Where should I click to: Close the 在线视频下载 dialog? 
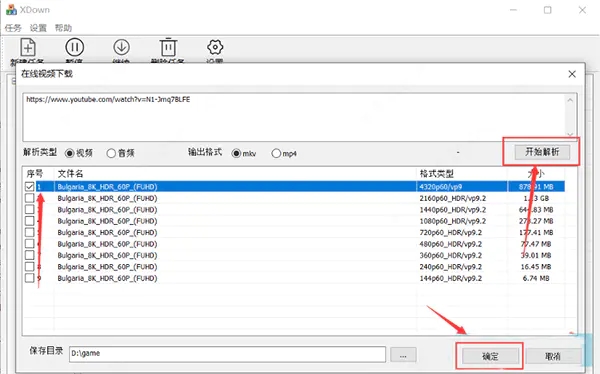pyautogui.click(x=572, y=74)
